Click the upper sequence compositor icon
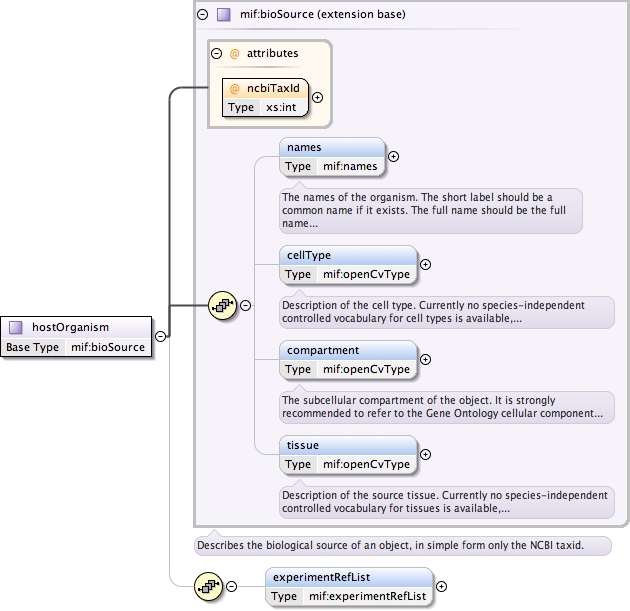Image resolution: width=630 pixels, height=611 pixels. click(x=221, y=305)
